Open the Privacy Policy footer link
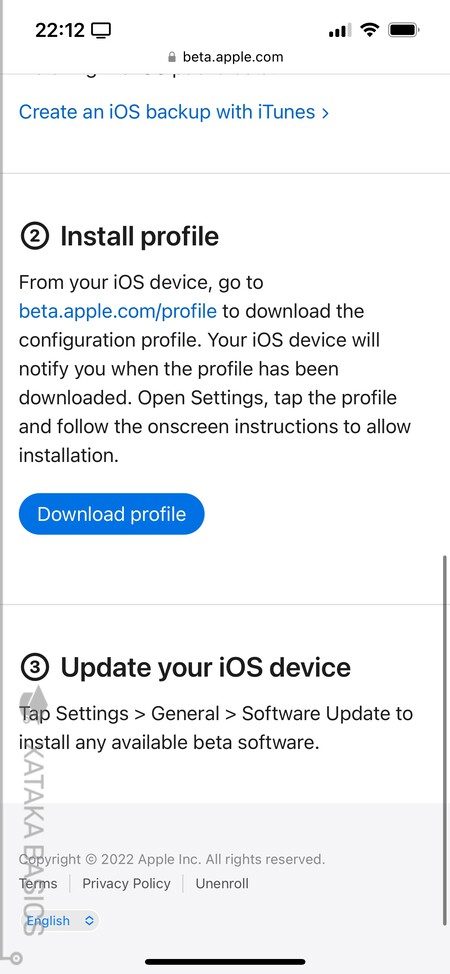Viewport: 450px width, 974px height. [x=126, y=883]
